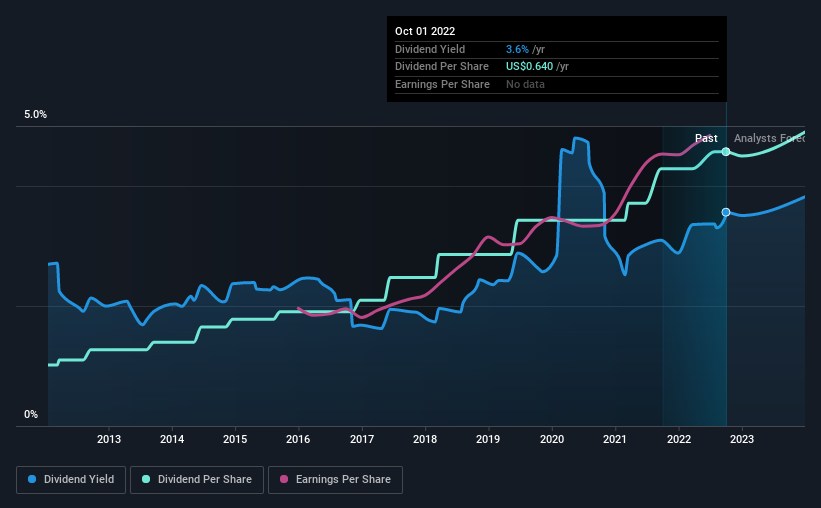
Task: Click the teal data point marker on chart
Action: click(726, 151)
